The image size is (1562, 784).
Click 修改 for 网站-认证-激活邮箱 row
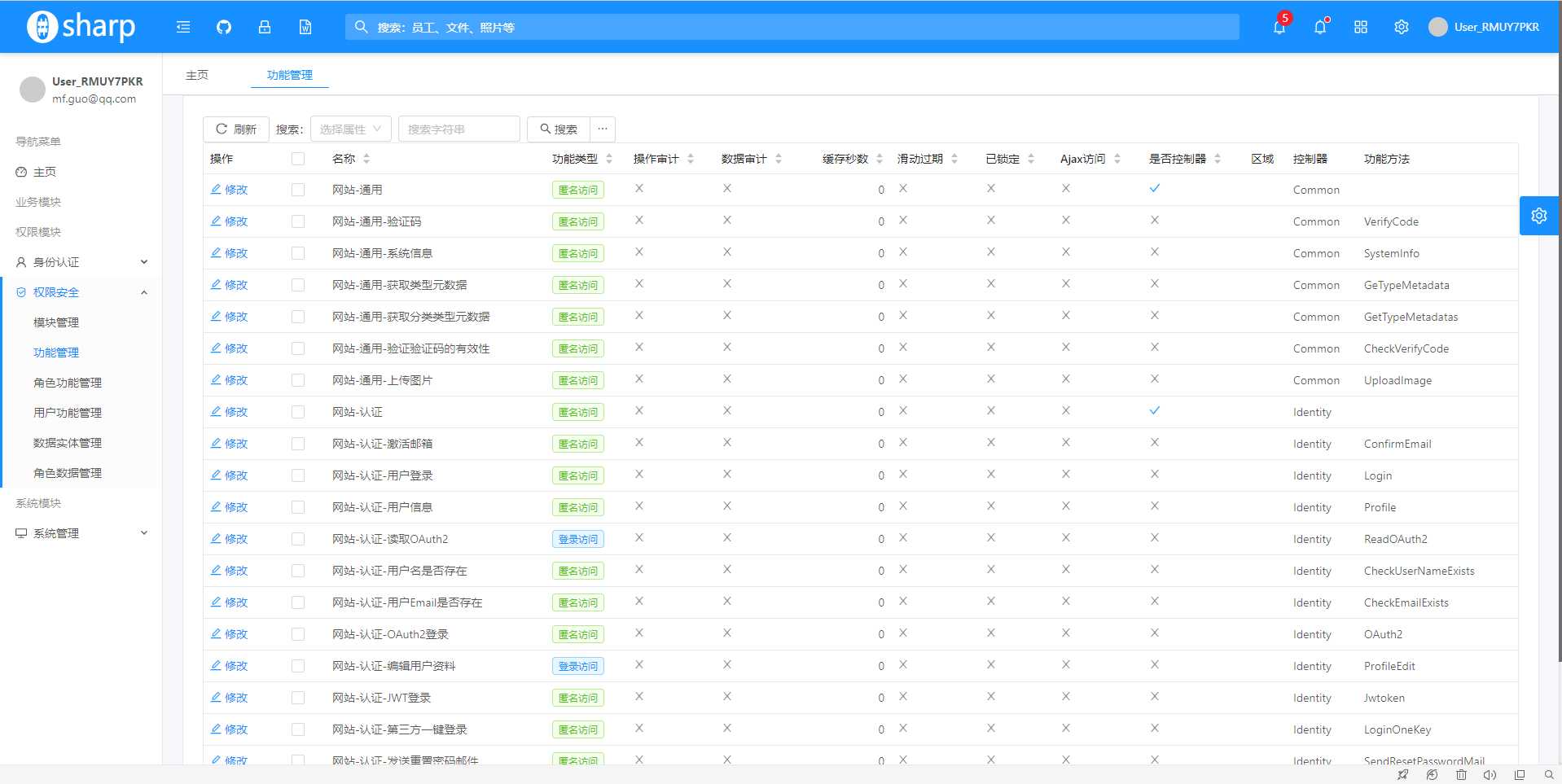click(x=230, y=444)
